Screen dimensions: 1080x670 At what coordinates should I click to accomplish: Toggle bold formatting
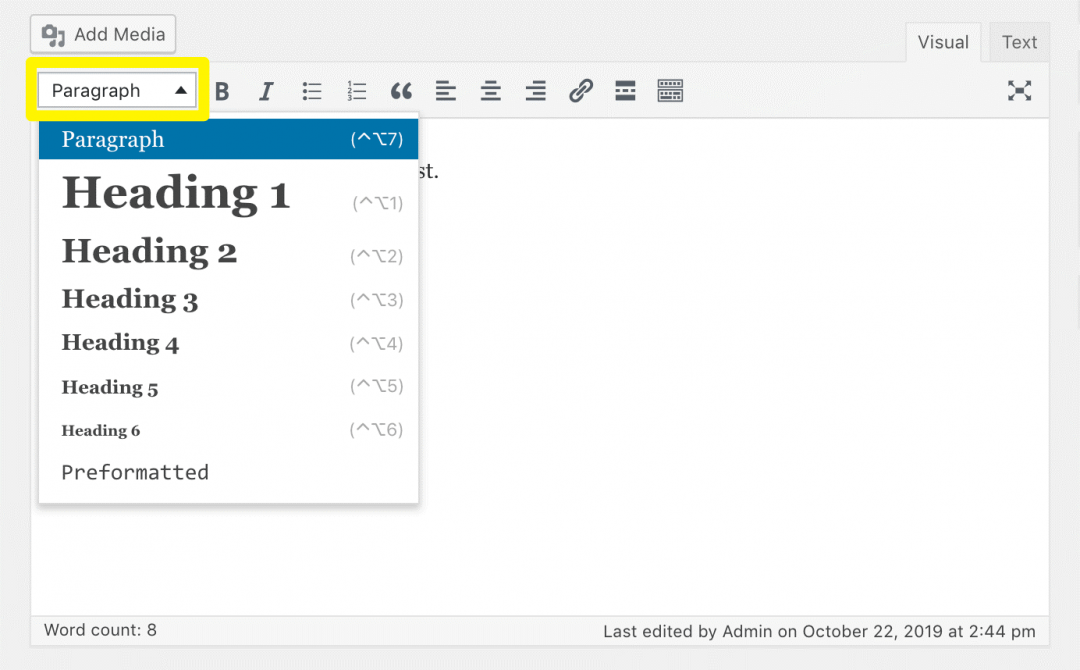221,90
